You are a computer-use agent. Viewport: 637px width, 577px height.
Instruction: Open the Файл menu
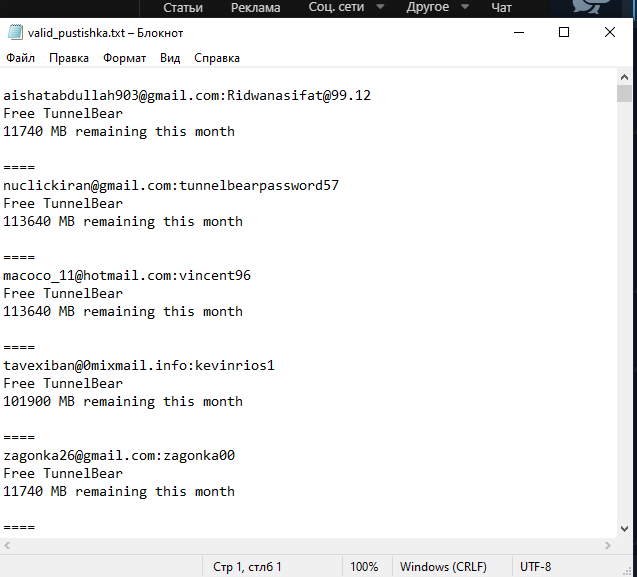[x=20, y=58]
